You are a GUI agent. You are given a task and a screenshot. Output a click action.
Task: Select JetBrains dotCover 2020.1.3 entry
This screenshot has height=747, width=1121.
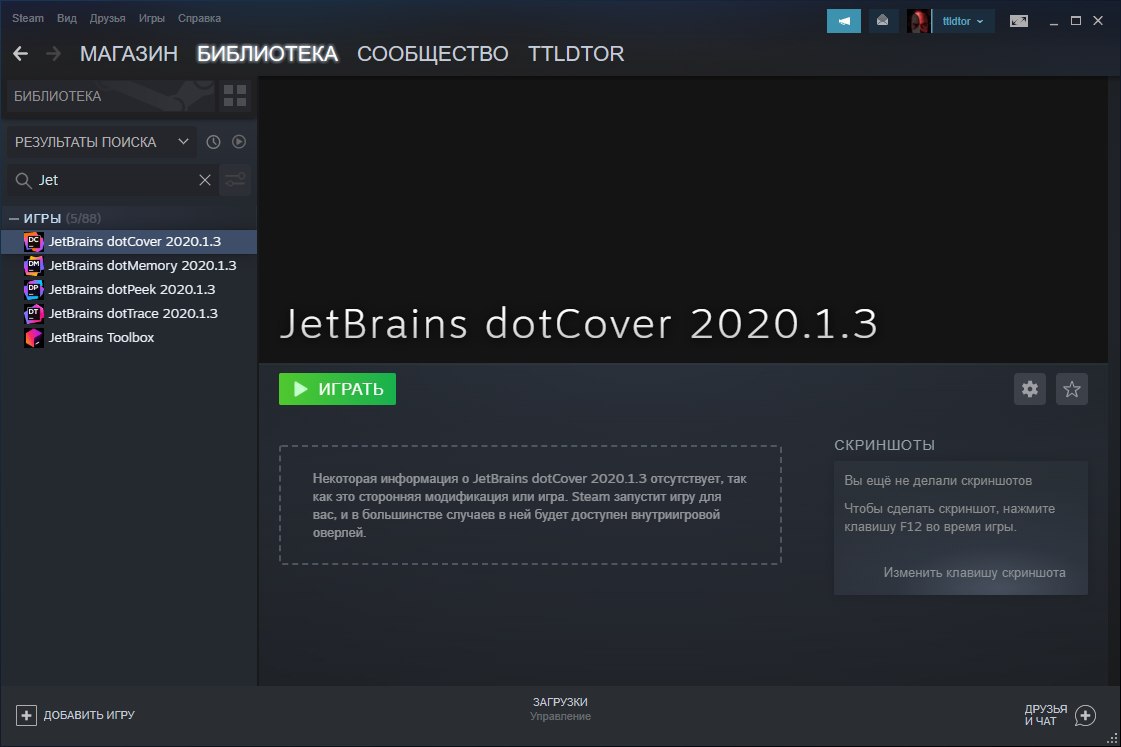click(129, 242)
